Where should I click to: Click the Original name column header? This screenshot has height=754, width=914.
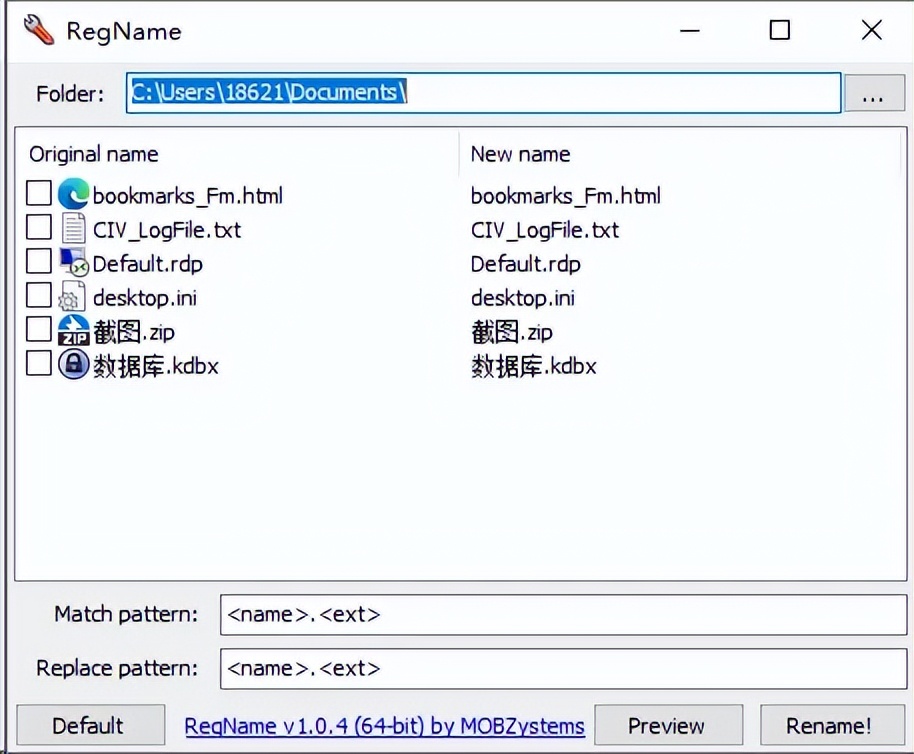(94, 154)
